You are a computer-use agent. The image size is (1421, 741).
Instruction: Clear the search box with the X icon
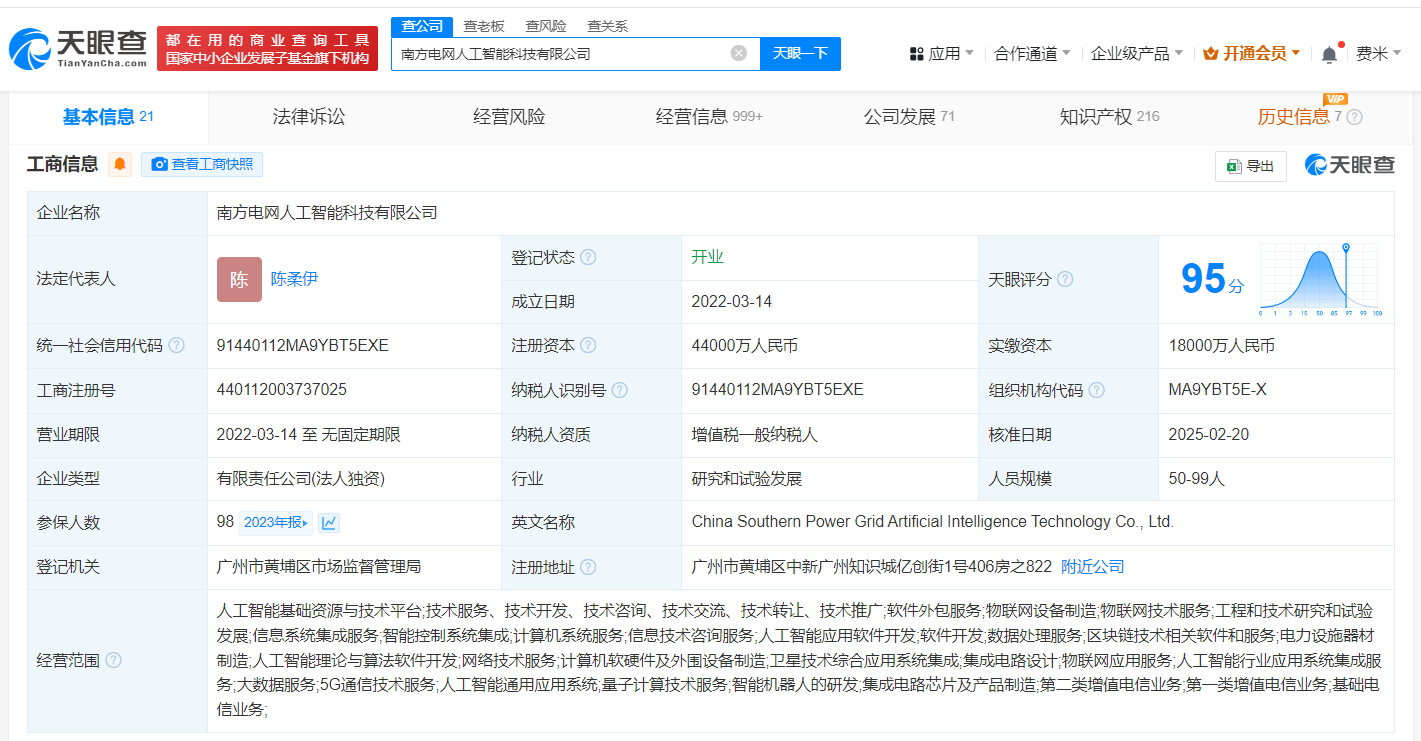pyautogui.click(x=739, y=54)
